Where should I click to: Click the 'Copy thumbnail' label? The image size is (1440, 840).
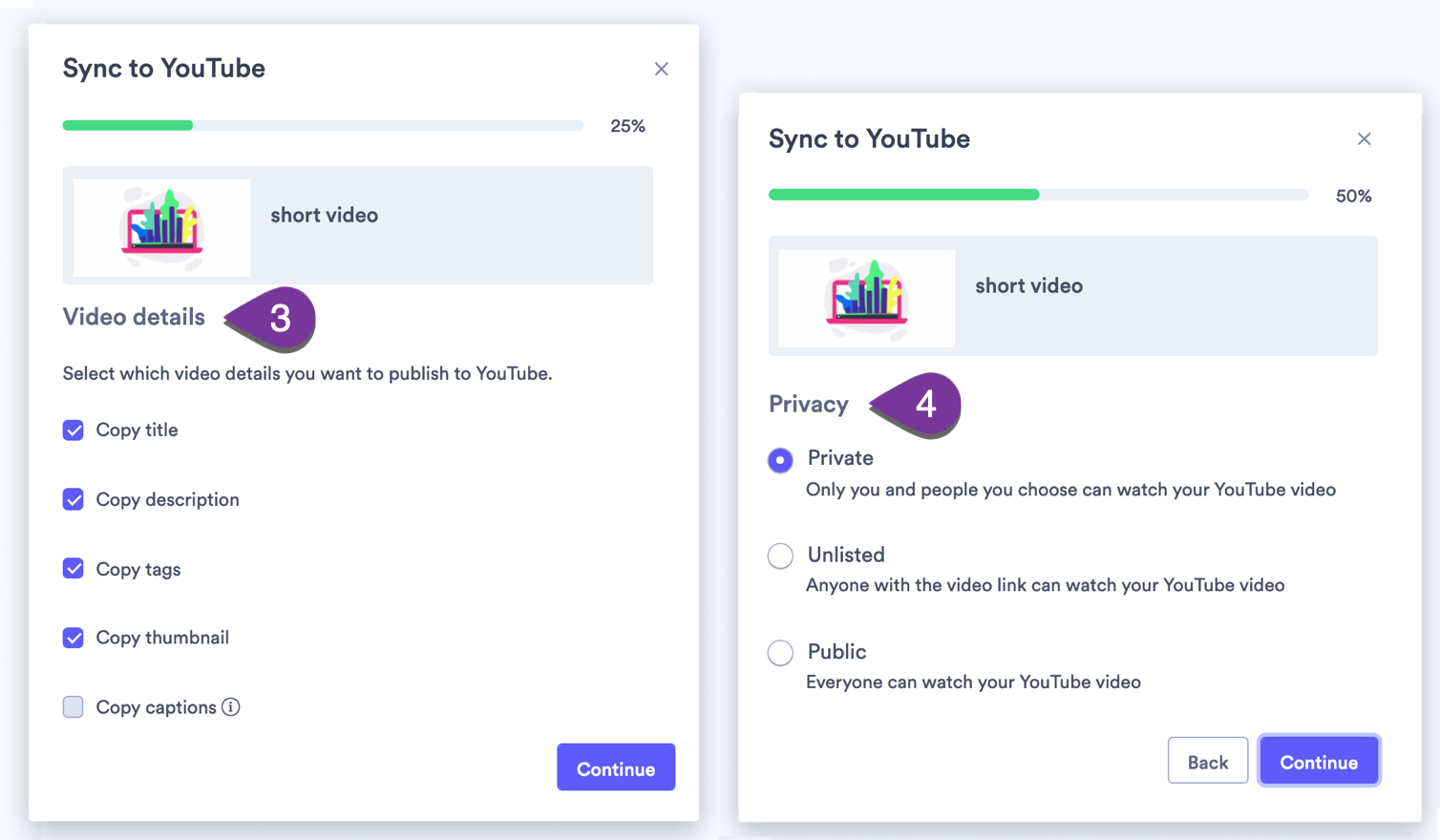[162, 638]
